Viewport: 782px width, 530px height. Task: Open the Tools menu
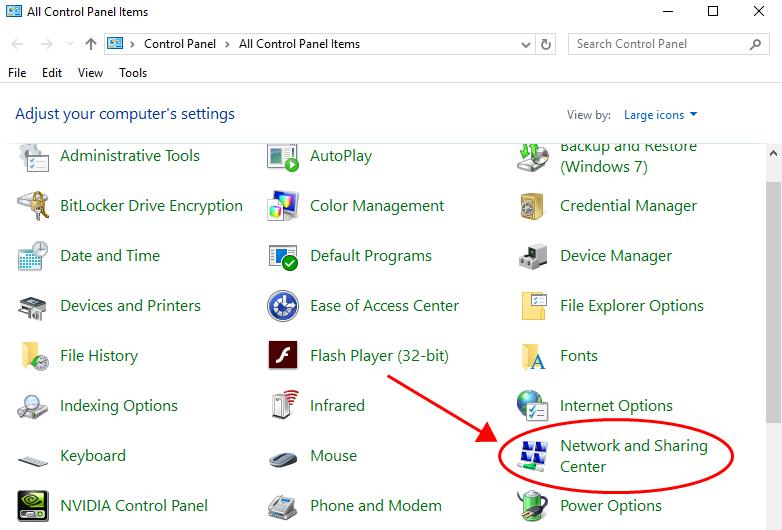coord(133,73)
